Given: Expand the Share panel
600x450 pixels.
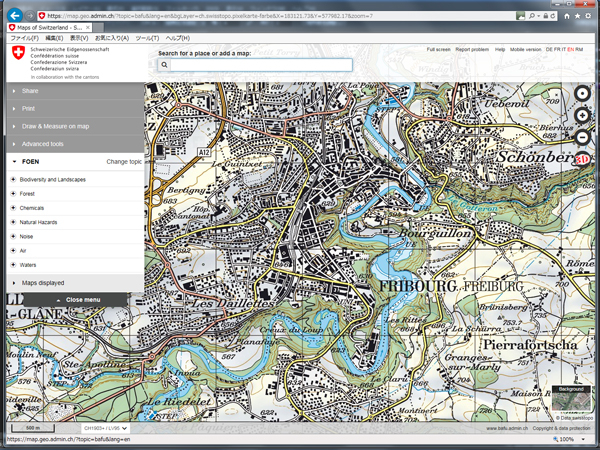Looking at the screenshot, I should point(30,91).
